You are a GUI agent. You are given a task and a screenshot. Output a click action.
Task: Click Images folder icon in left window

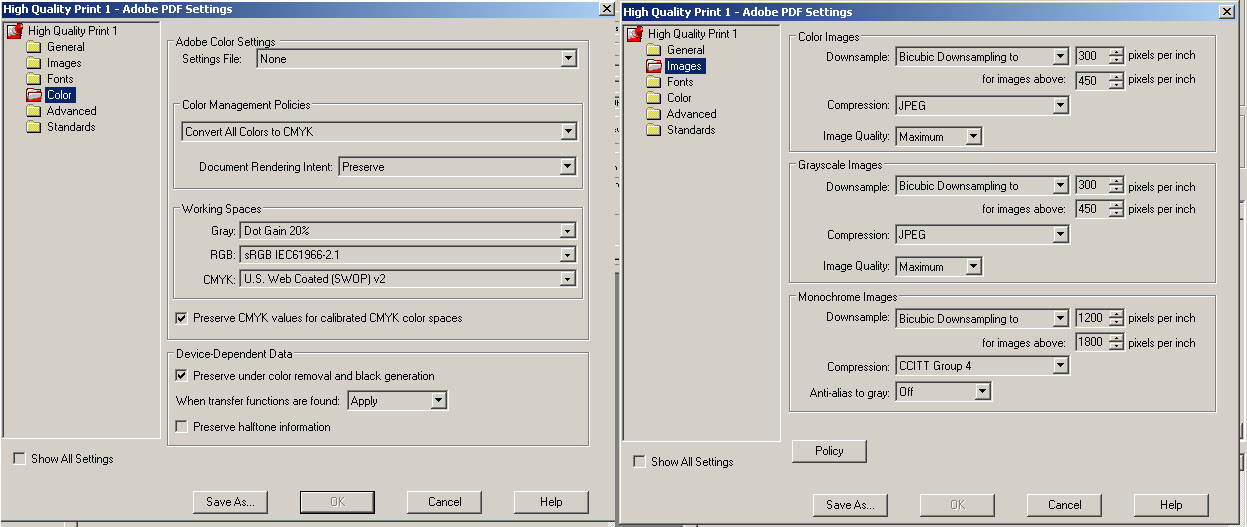tap(33, 63)
